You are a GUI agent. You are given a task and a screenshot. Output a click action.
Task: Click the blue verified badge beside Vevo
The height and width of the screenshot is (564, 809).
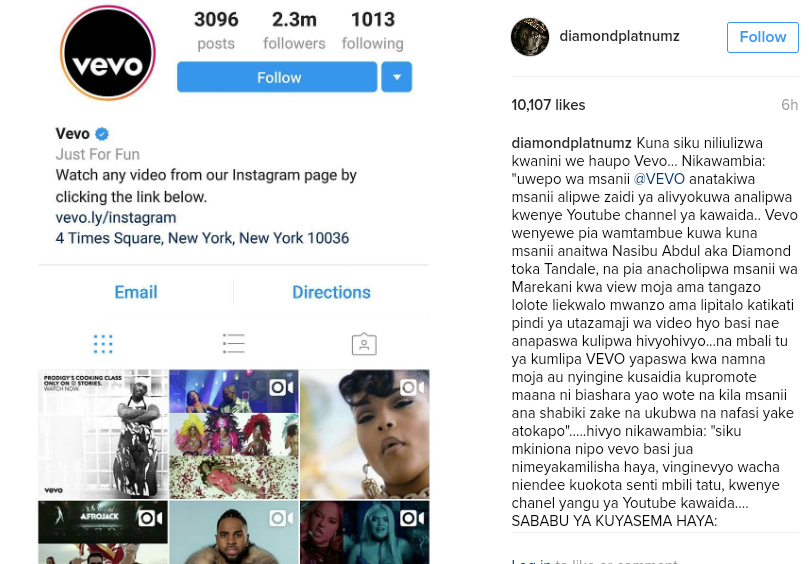click(x=102, y=134)
